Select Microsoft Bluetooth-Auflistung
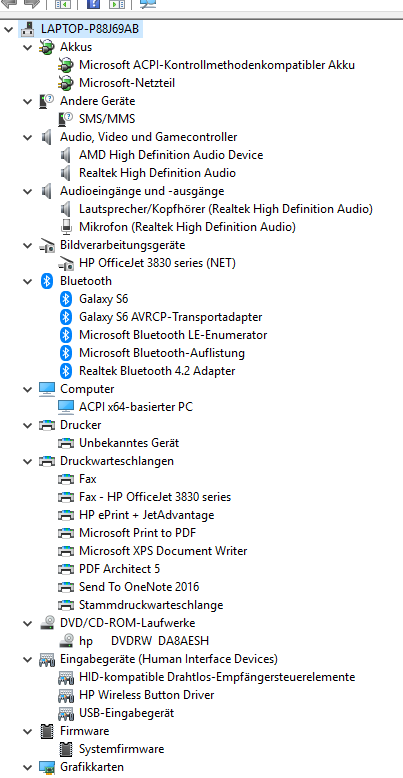 162,353
